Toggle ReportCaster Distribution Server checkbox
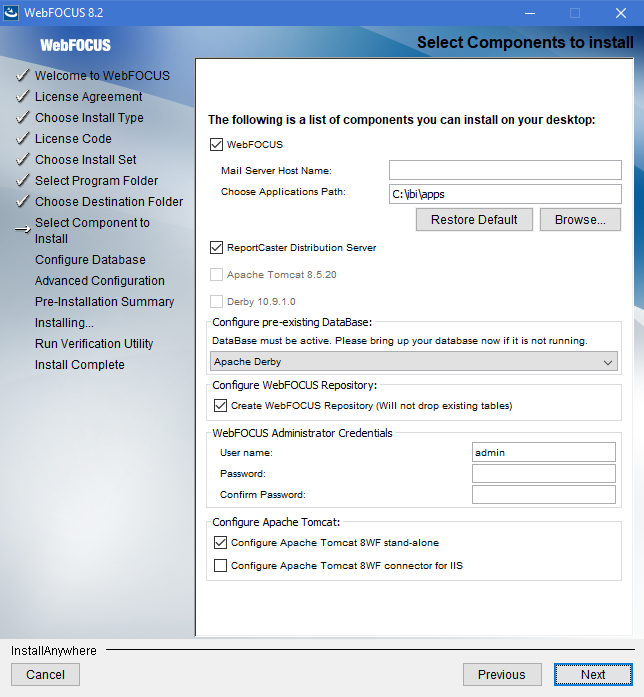644x697 pixels. coord(216,248)
